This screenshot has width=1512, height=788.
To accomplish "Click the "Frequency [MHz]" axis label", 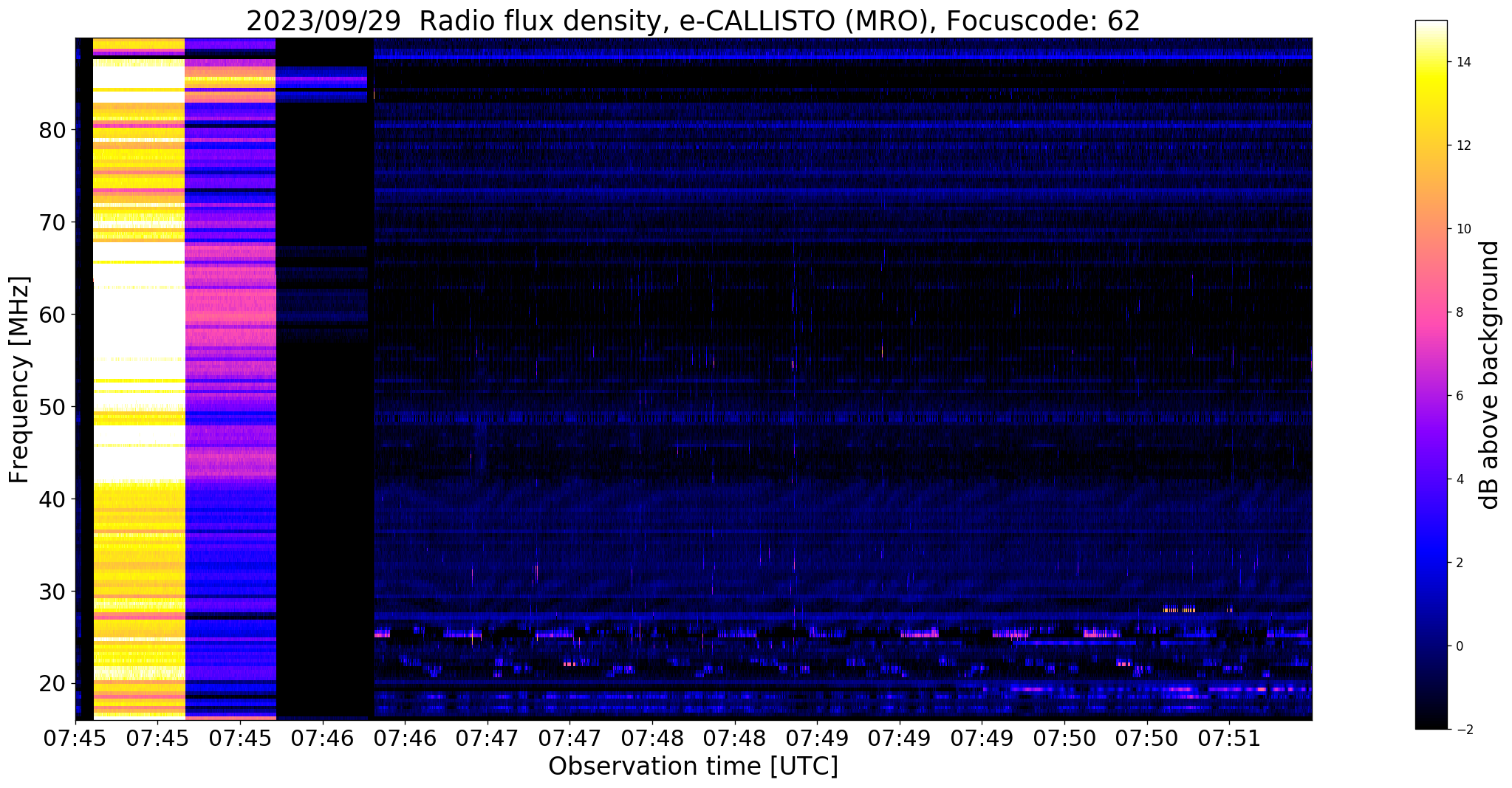I will coord(20,380).
